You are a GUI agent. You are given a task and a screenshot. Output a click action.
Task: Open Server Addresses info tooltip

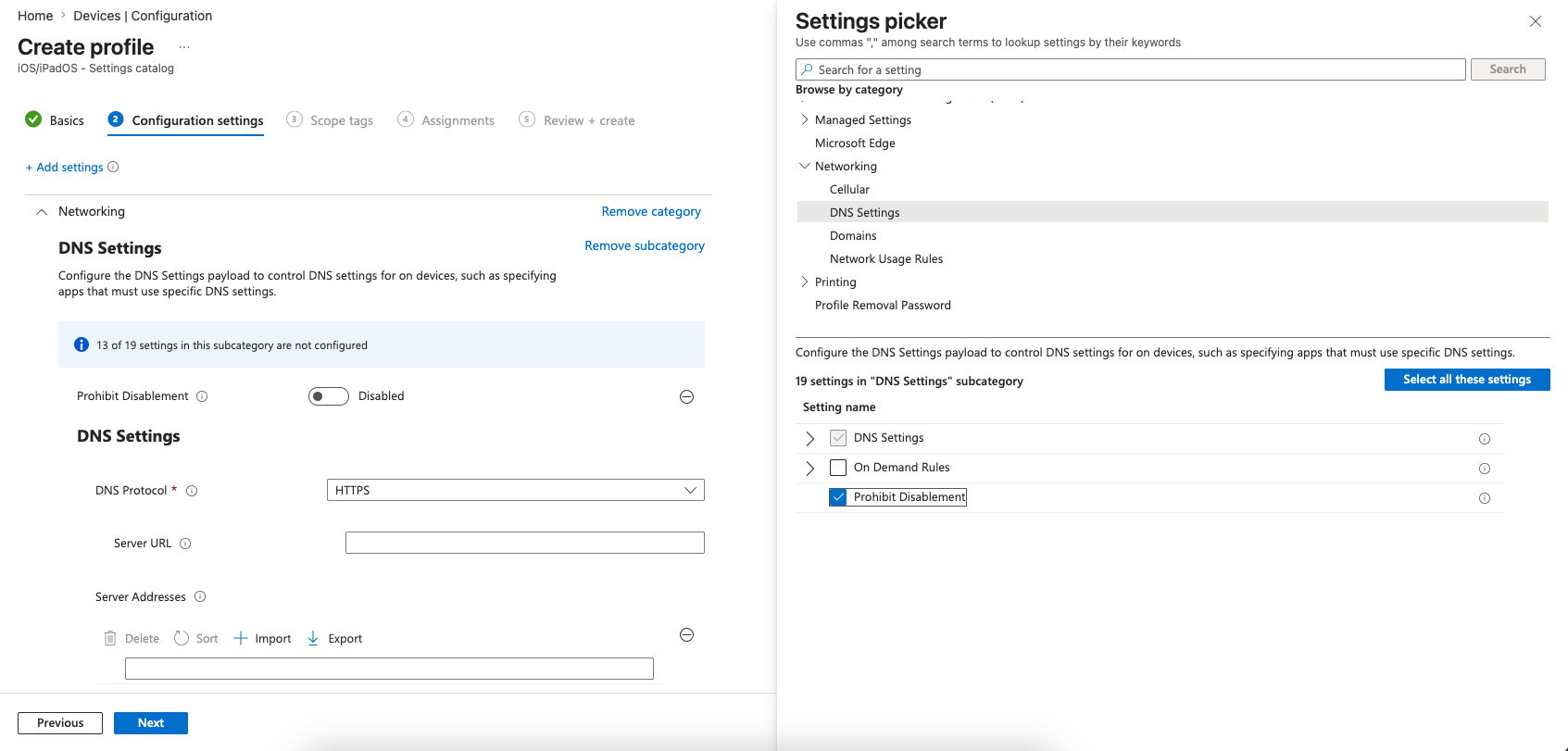click(x=200, y=596)
